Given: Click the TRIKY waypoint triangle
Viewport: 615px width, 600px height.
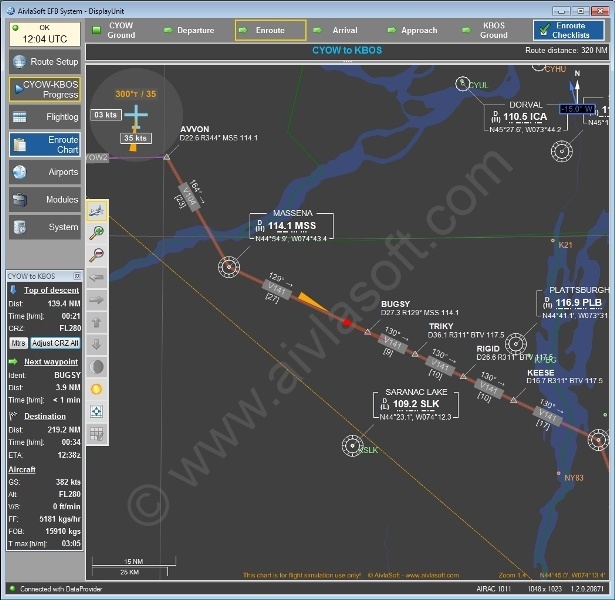Looking at the screenshot, I should 415,354.
